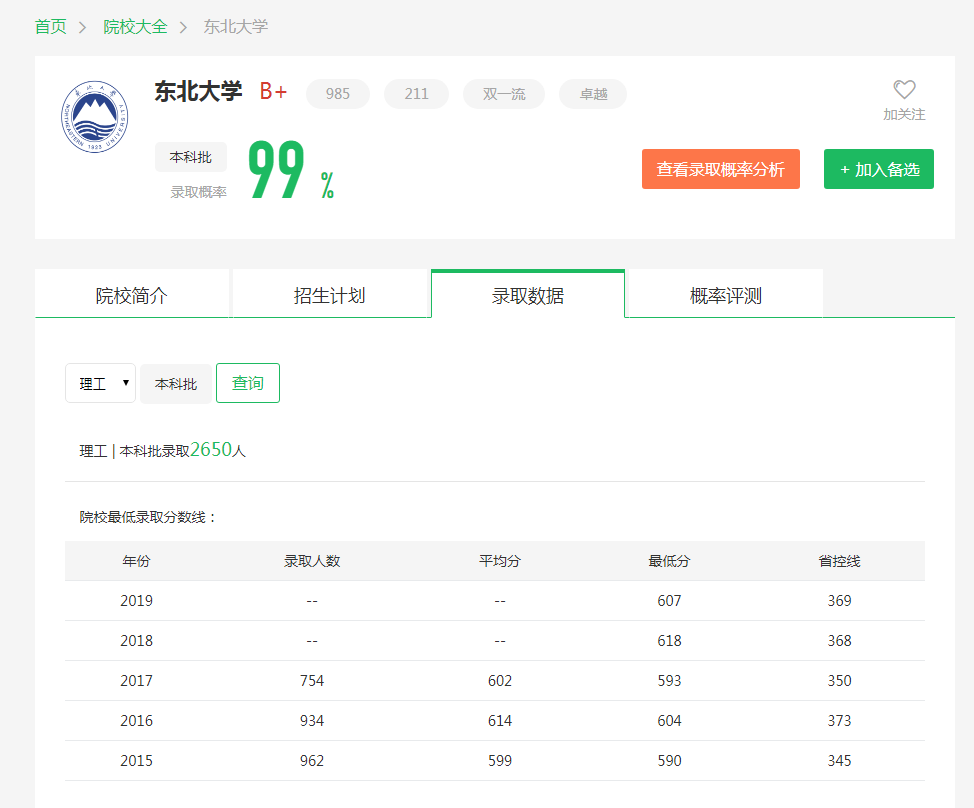This screenshot has height=808, width=974.
Task: Click the 东北大学 breadcrumb item
Action: pyautogui.click(x=236, y=27)
